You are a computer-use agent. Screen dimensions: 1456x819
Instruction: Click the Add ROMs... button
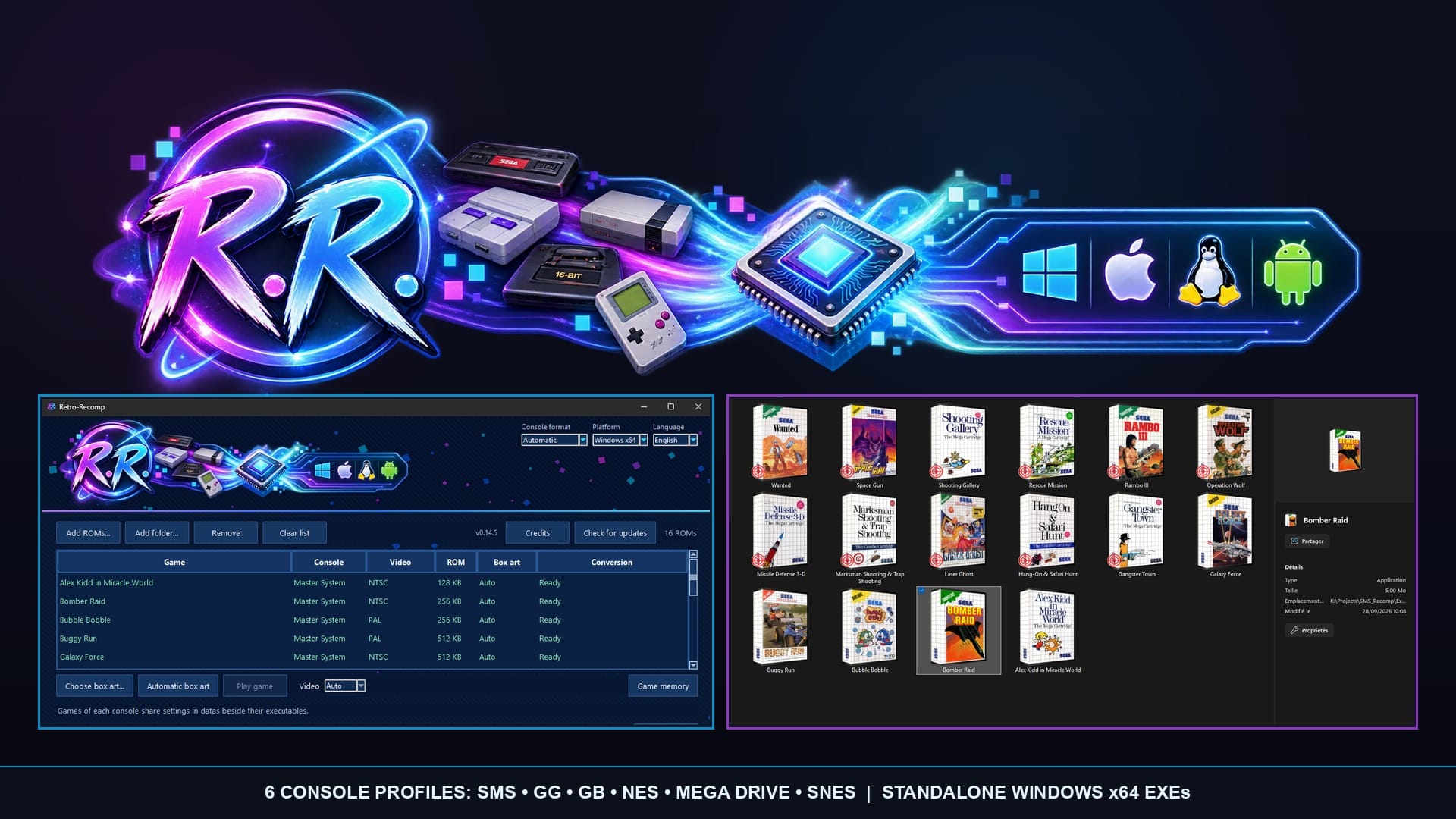pos(88,533)
